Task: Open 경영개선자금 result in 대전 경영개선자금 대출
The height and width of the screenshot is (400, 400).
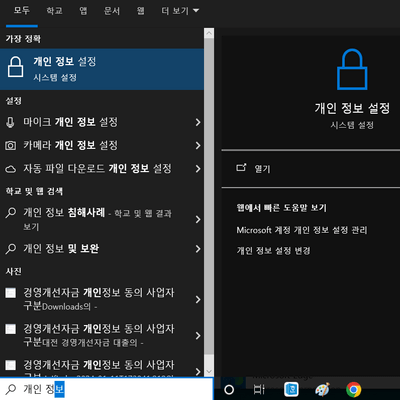Action: tap(102, 335)
